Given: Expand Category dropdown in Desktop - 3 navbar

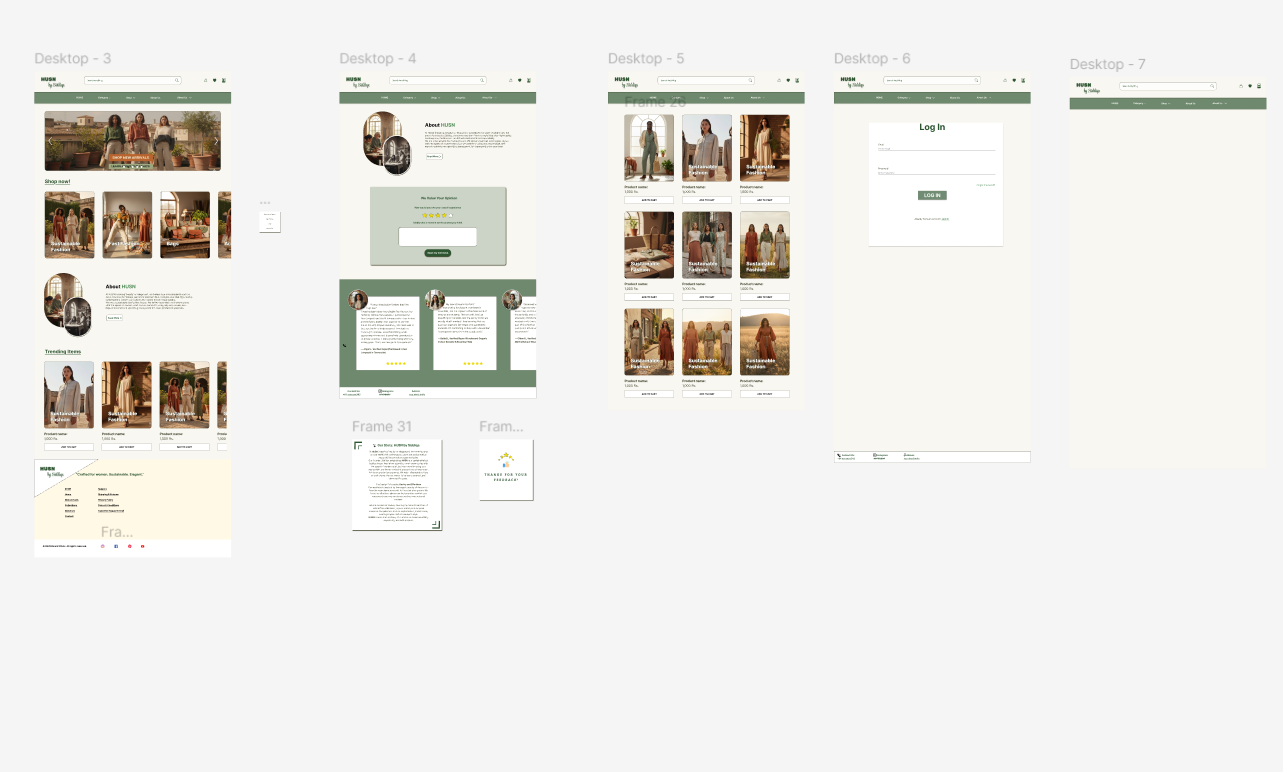Looking at the screenshot, I should 105,98.
